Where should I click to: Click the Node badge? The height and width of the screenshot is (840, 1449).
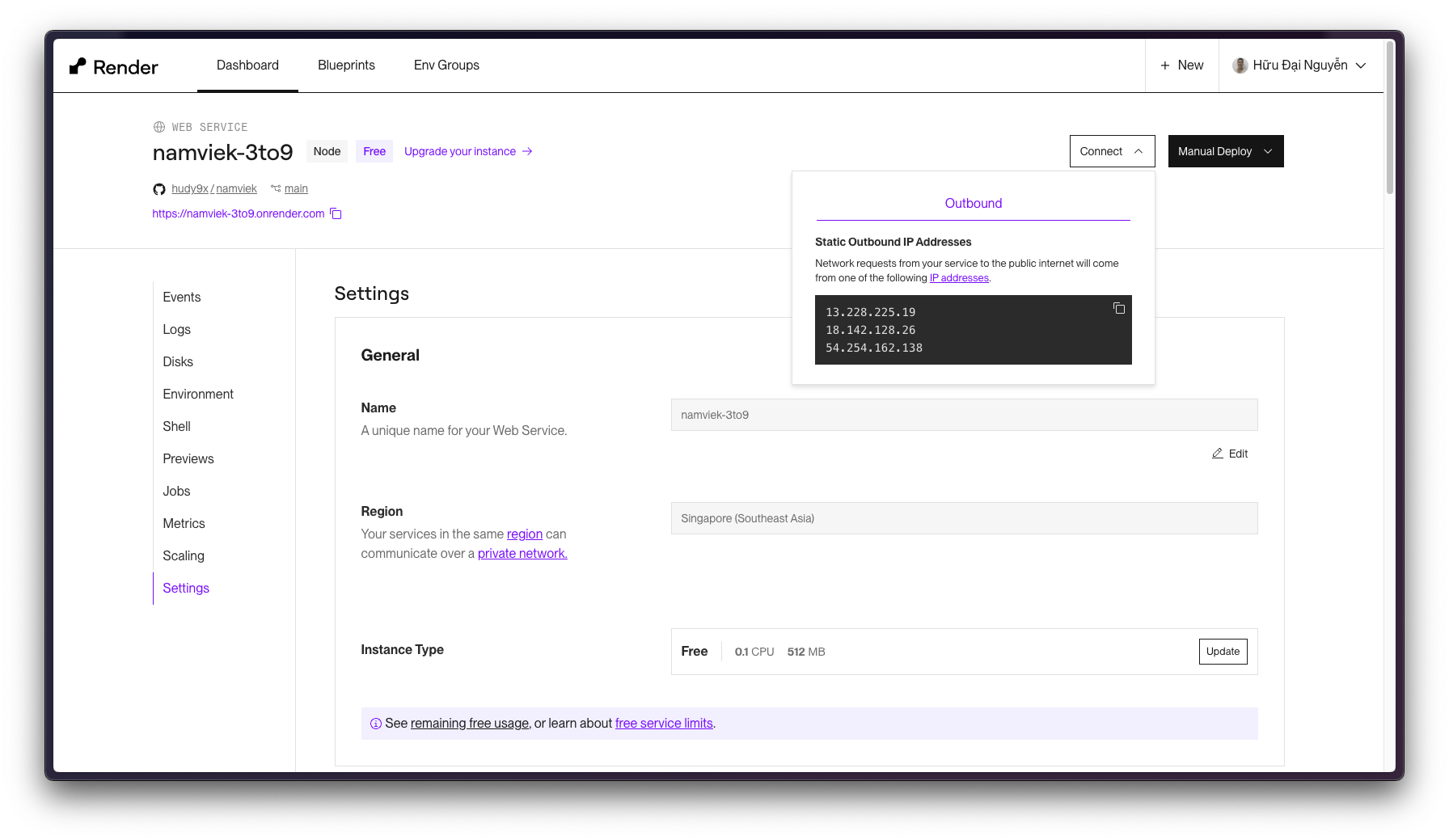point(327,151)
